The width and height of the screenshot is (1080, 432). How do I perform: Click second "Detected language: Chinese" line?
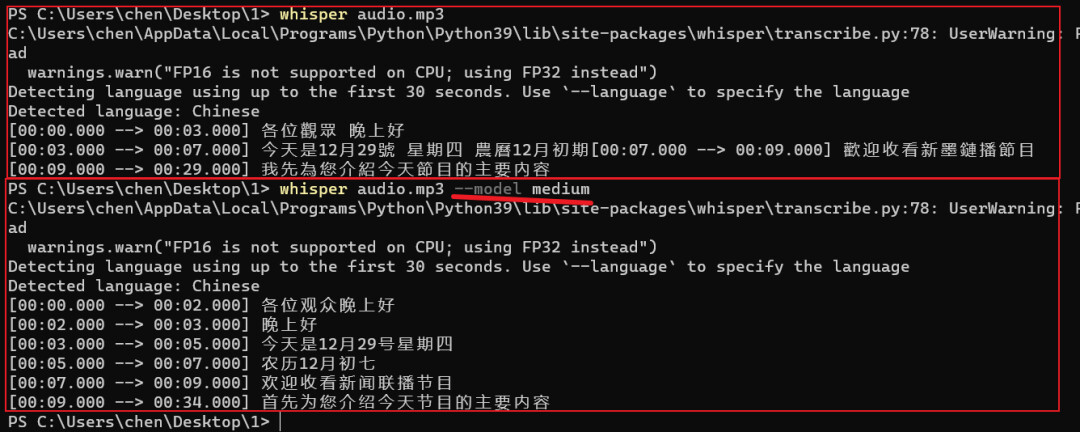point(134,286)
